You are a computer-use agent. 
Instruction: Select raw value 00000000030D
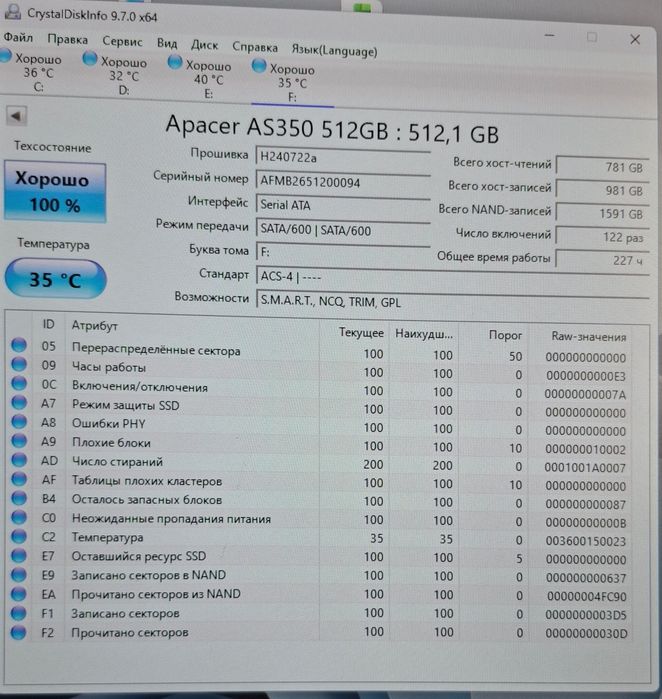coord(586,633)
